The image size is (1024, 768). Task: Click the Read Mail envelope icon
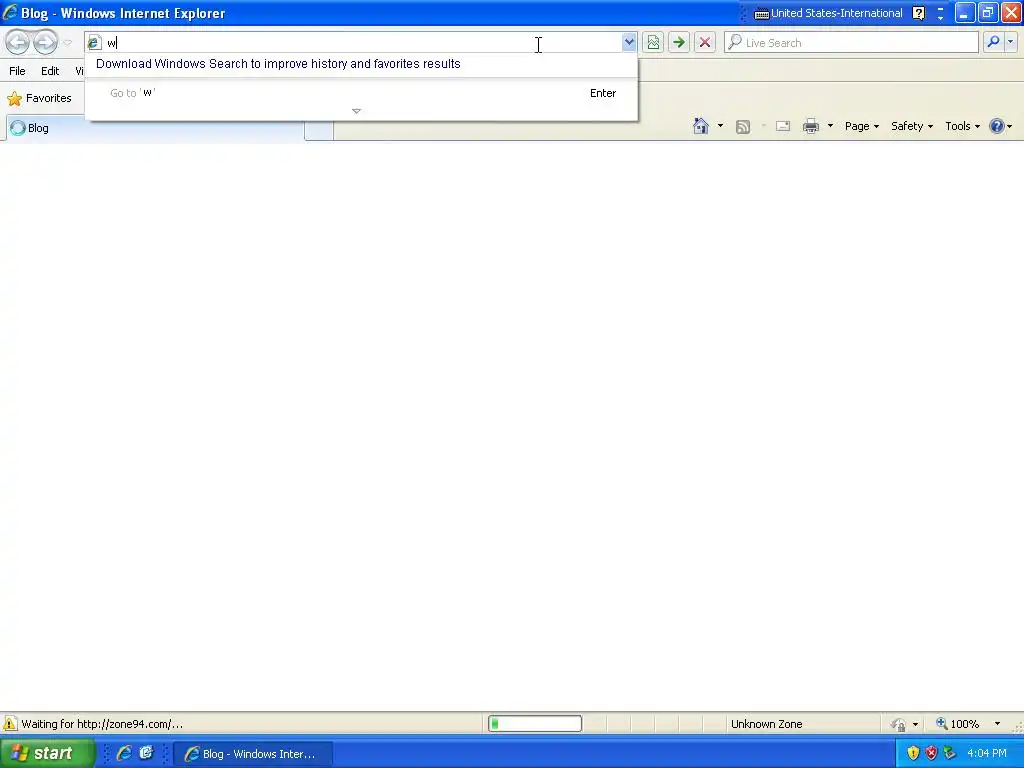click(x=783, y=126)
